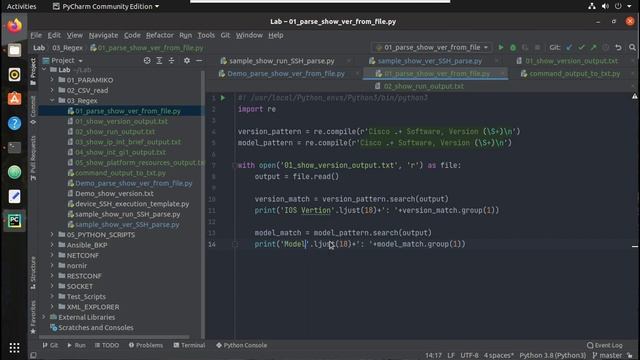This screenshot has width=640, height=360.
Task: Expand the 05_PYTHON_SCRIPTS folder
Action: [52, 235]
